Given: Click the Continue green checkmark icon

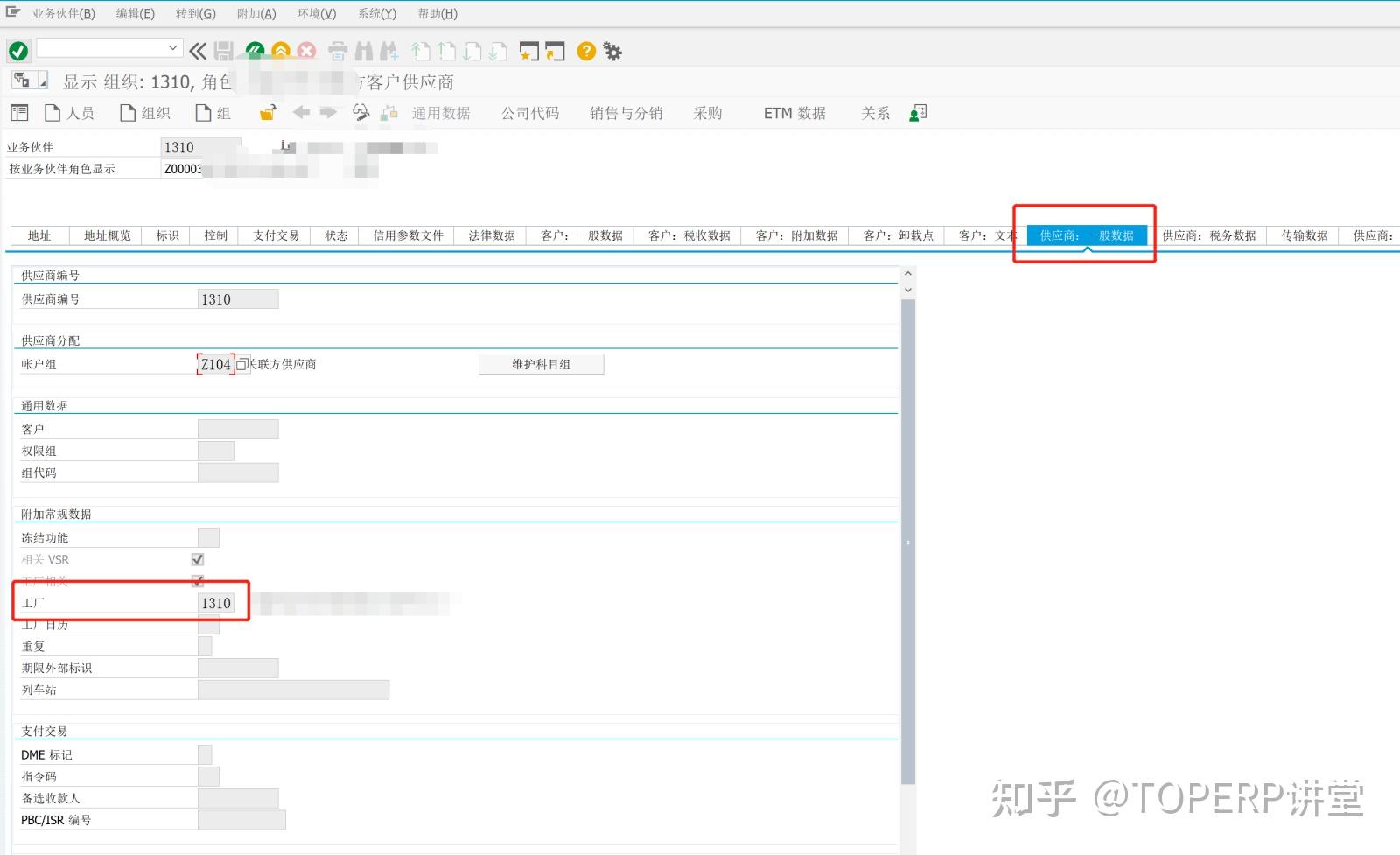Looking at the screenshot, I should click(17, 50).
